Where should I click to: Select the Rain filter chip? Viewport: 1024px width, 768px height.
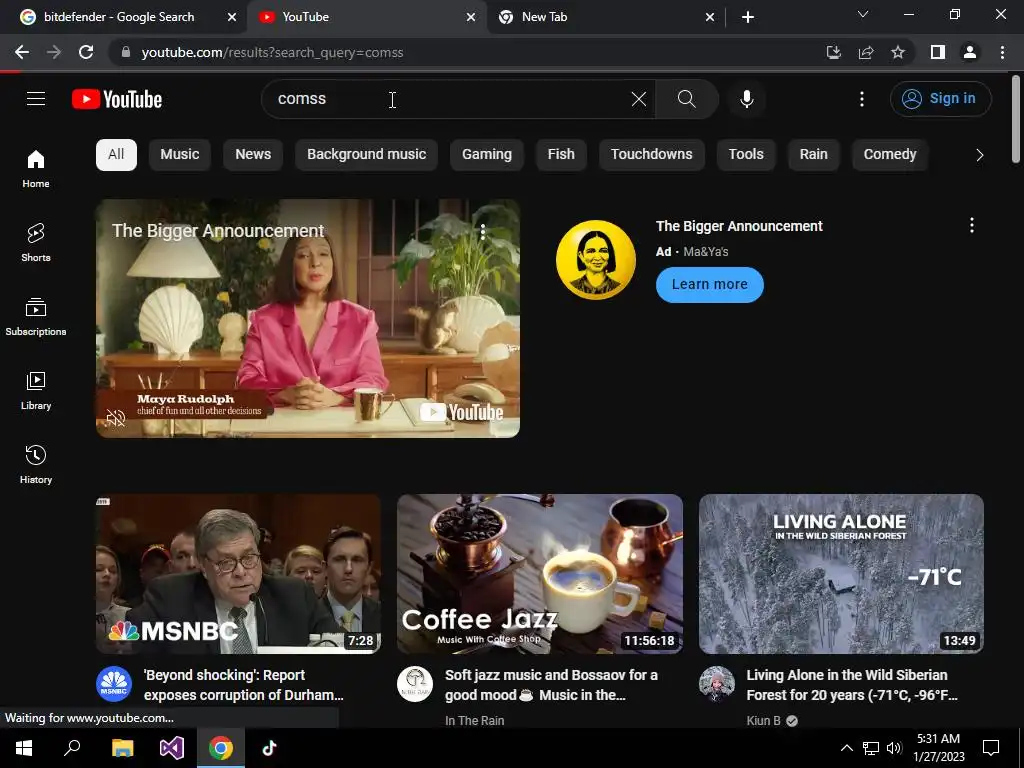click(813, 155)
